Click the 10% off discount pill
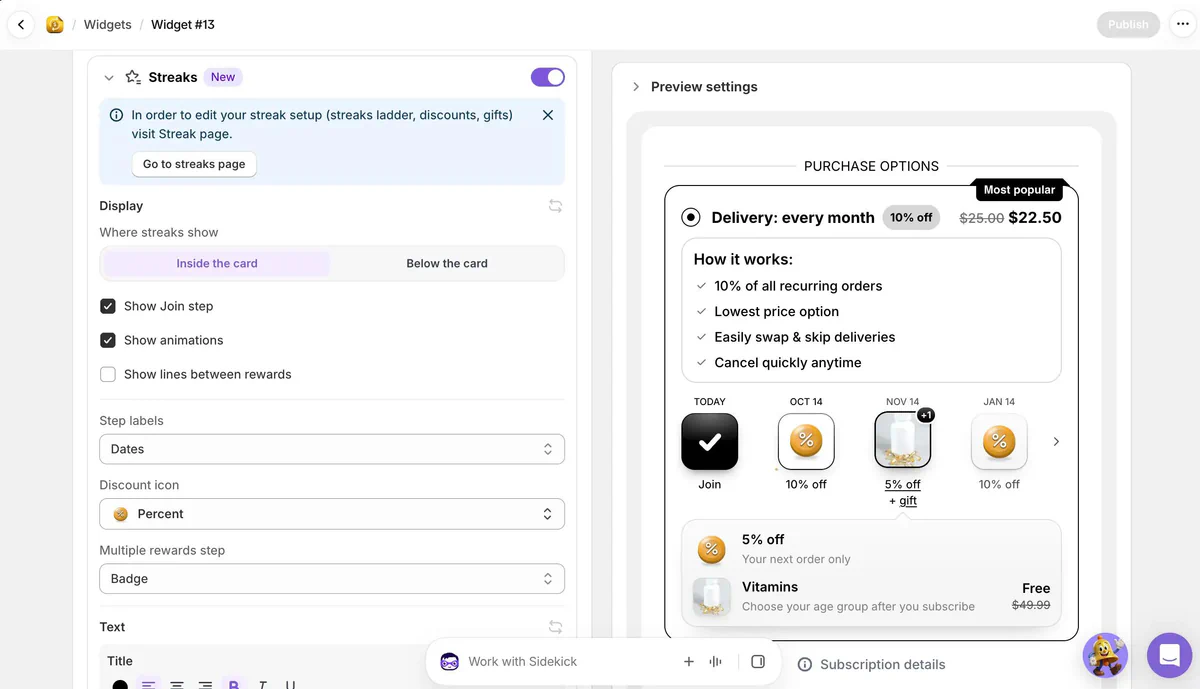1200x689 pixels. [x=911, y=217]
